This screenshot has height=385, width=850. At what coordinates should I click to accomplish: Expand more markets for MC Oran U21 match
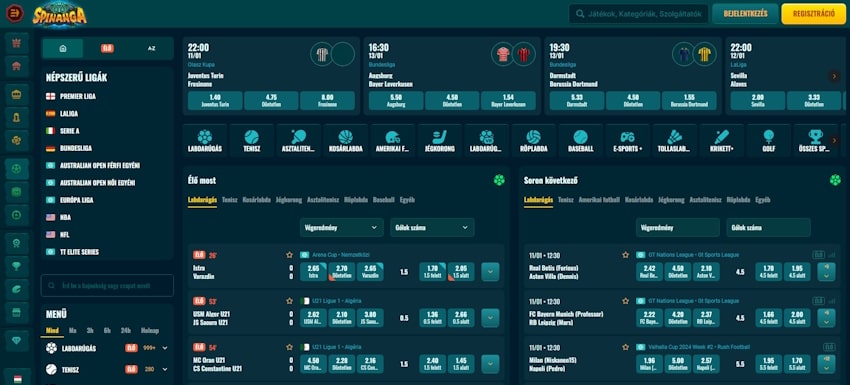(490, 364)
